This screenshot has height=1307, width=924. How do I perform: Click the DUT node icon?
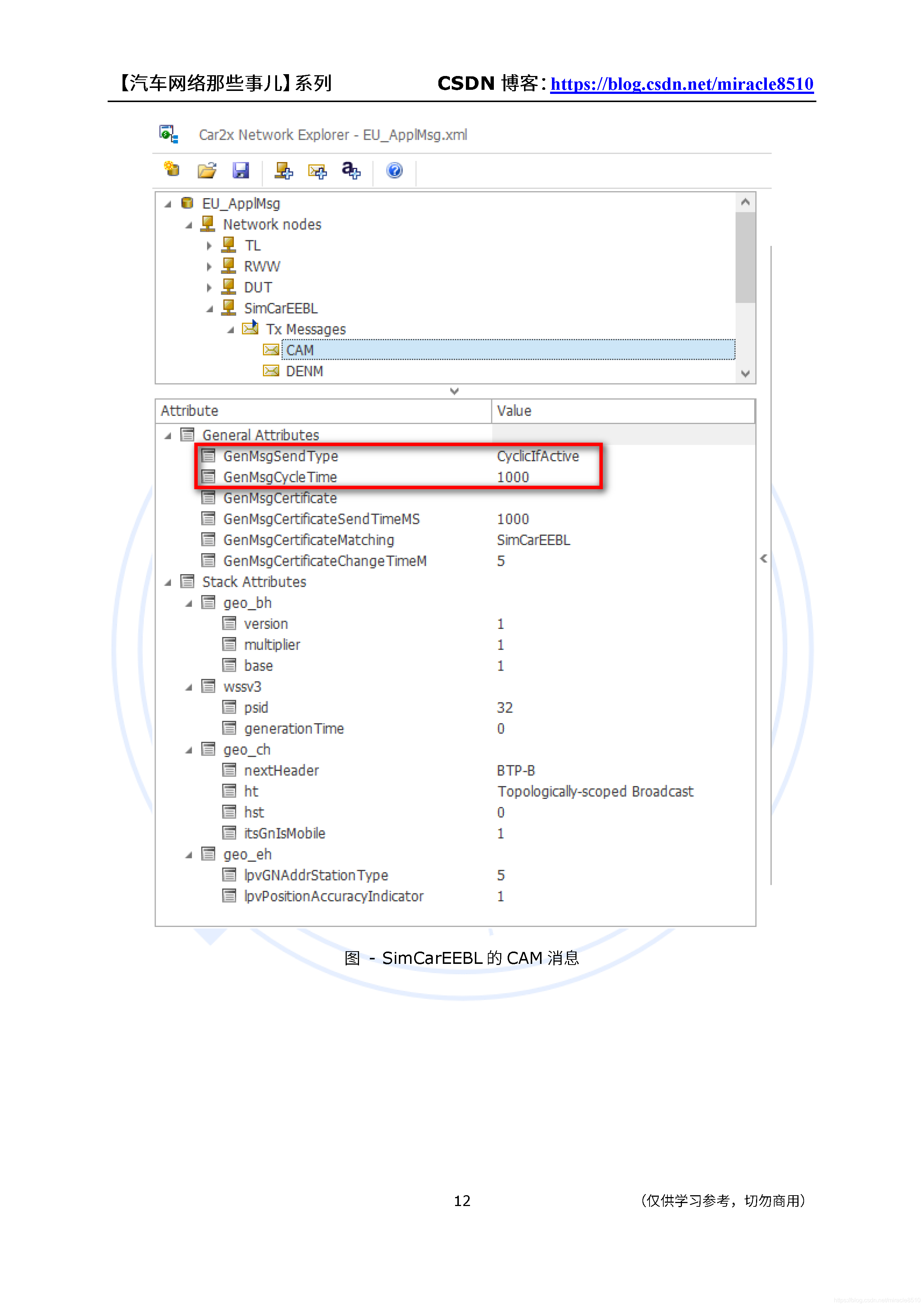tap(229, 287)
